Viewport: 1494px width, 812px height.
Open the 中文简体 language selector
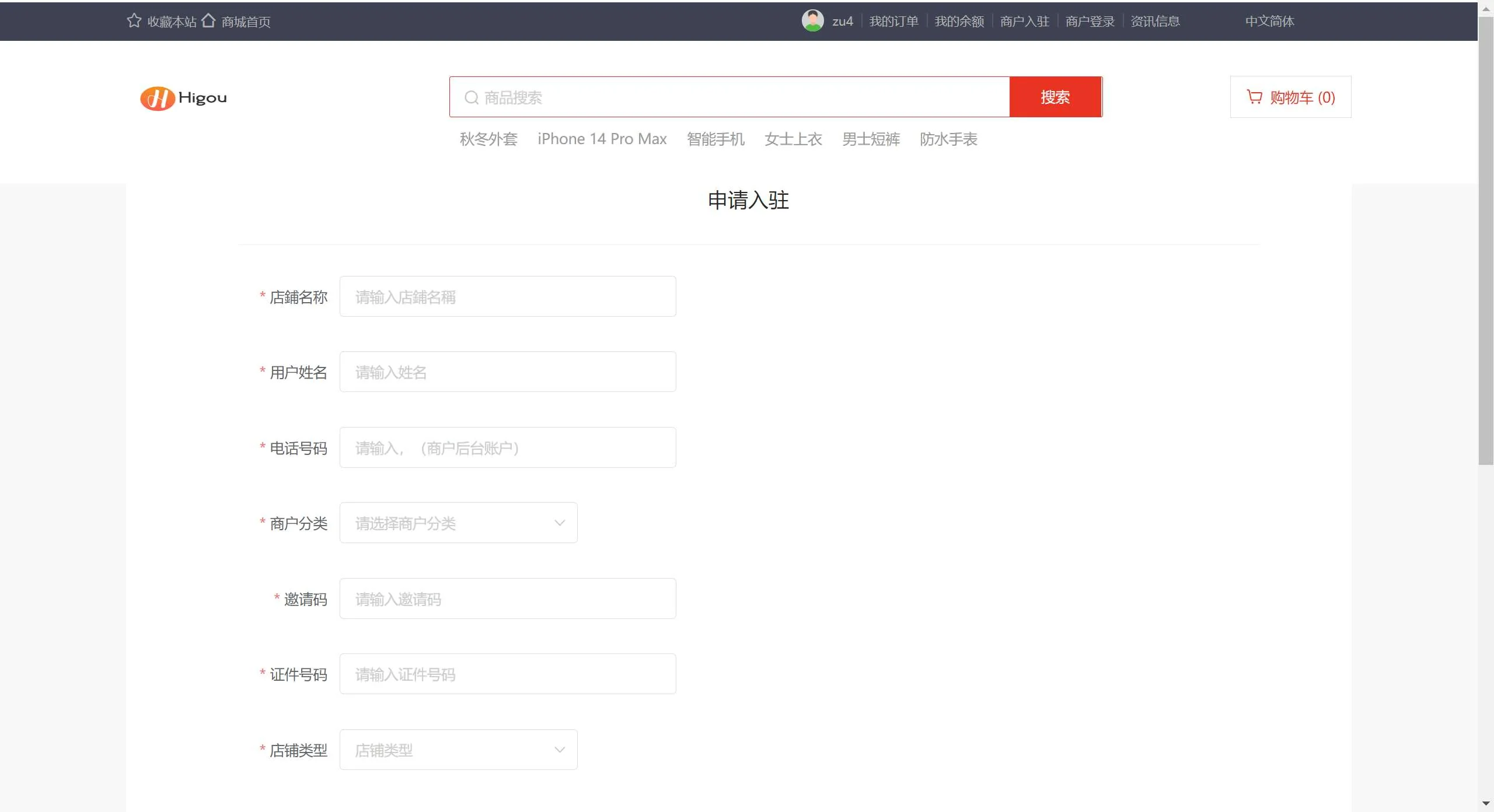tap(1269, 22)
